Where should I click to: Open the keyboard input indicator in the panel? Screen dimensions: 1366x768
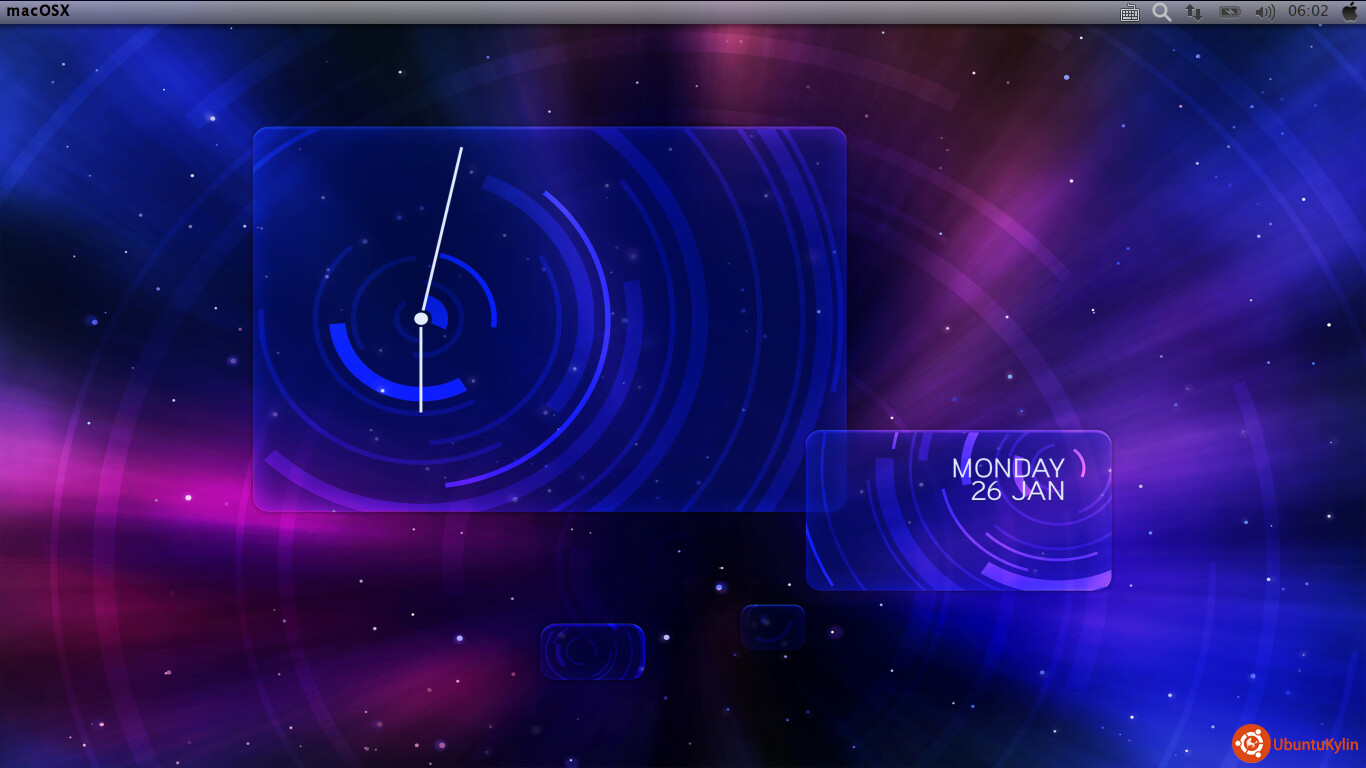click(x=1130, y=12)
